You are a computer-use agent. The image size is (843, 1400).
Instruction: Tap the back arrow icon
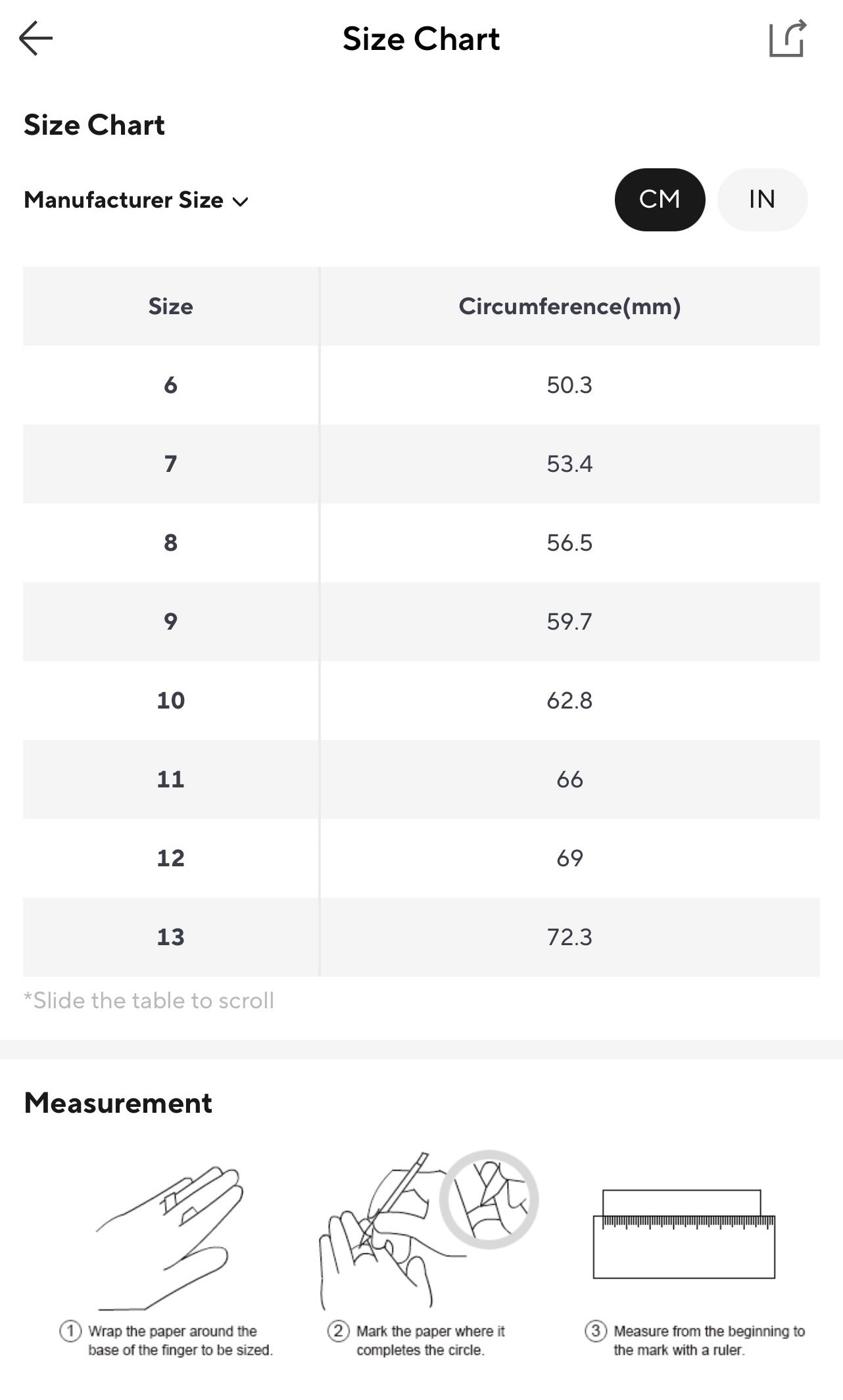tap(36, 39)
